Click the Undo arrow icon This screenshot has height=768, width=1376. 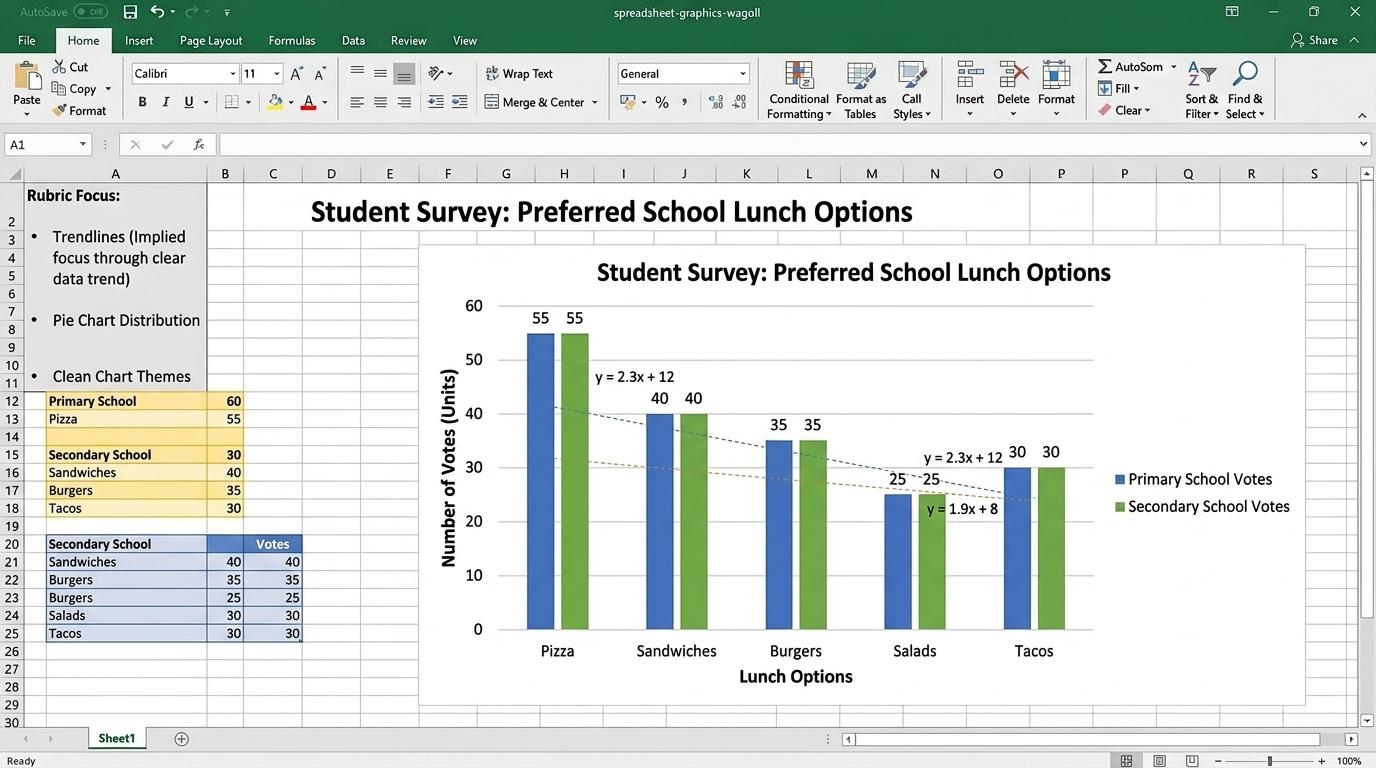click(157, 12)
